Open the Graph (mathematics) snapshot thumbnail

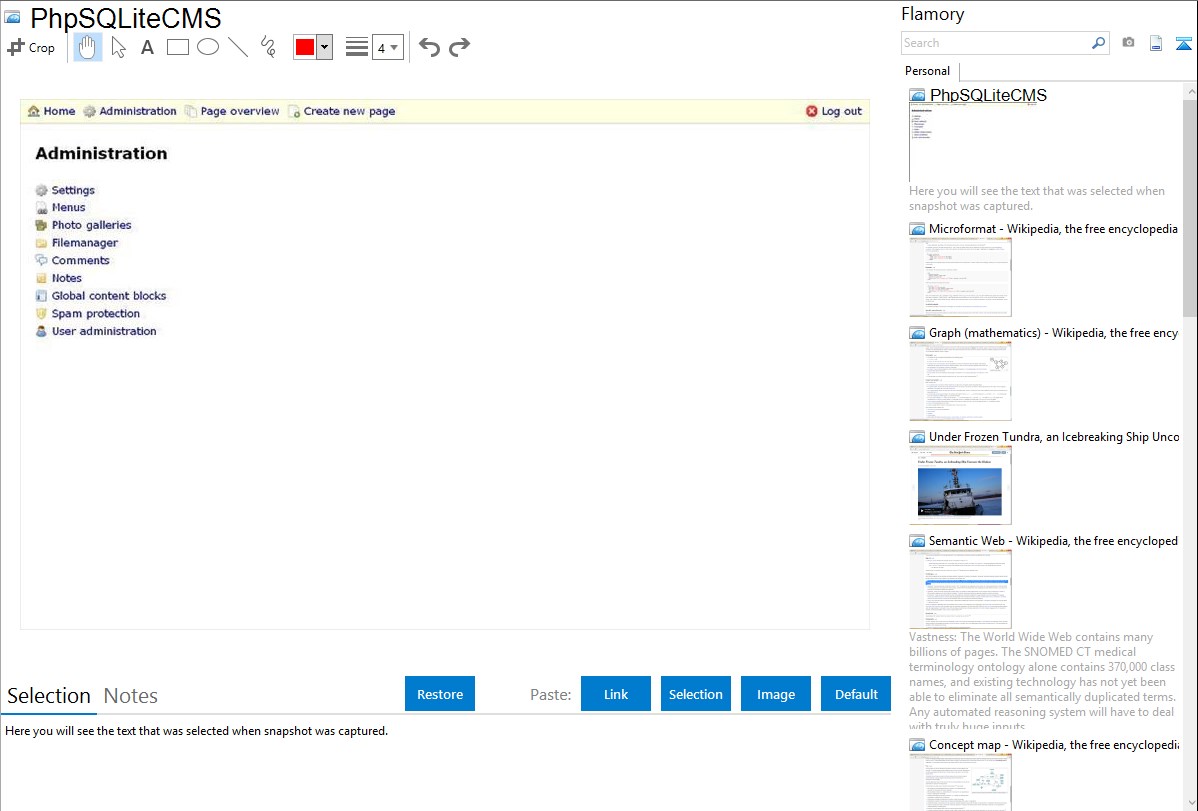[x=960, y=381]
